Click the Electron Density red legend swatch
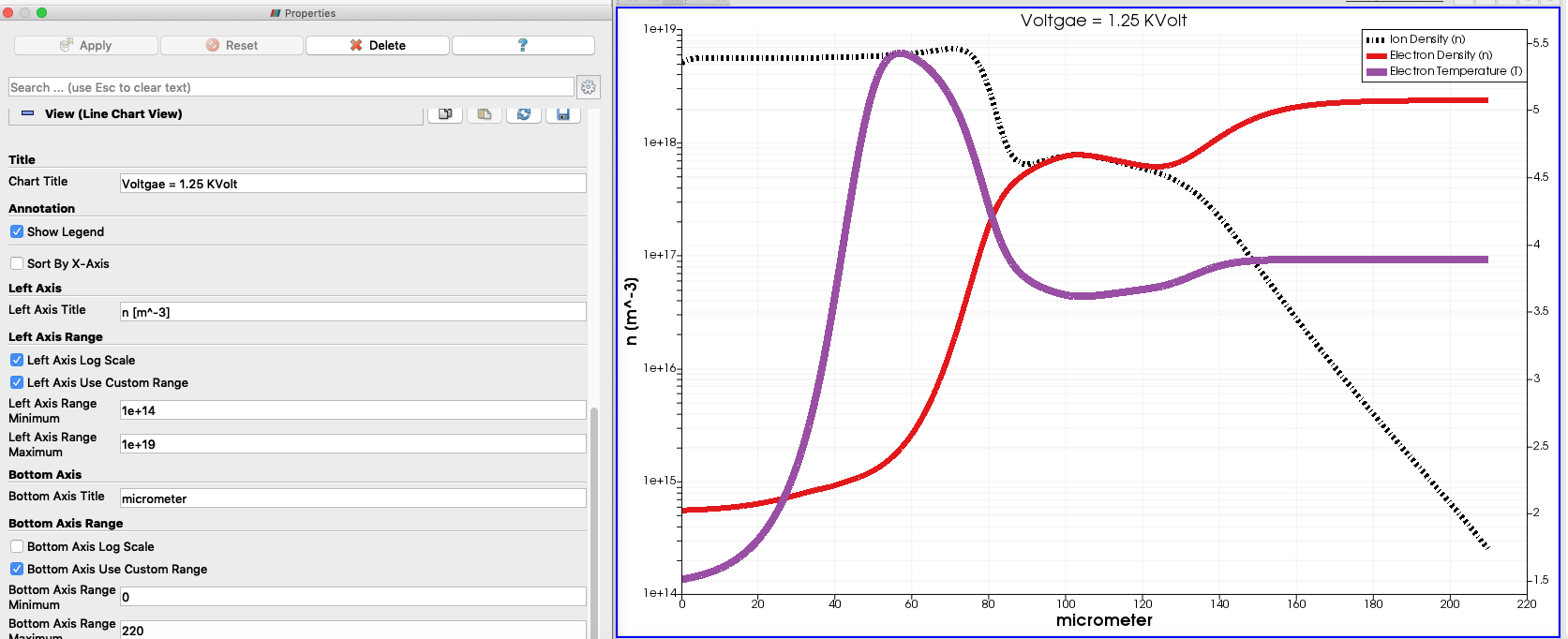The width and height of the screenshot is (1568, 639). click(x=1376, y=56)
